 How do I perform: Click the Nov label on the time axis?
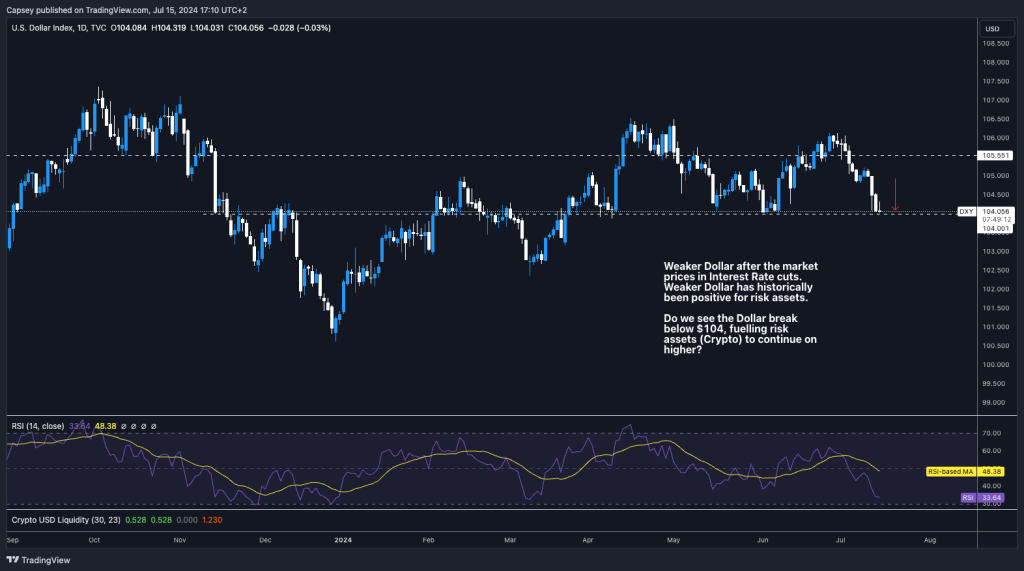coord(180,540)
